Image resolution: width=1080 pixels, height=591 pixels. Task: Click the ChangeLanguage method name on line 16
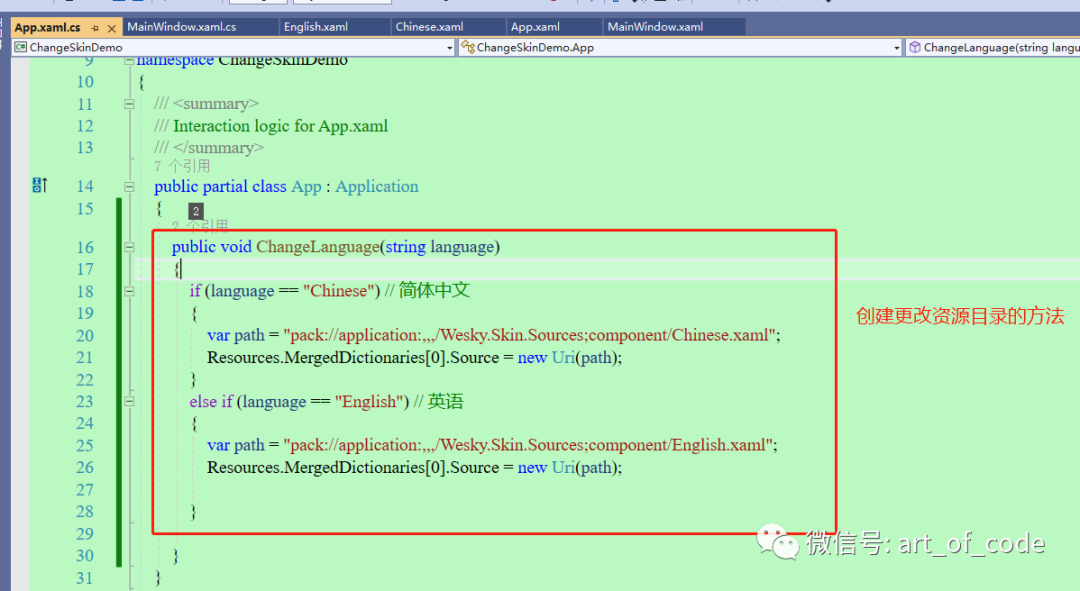(x=318, y=247)
